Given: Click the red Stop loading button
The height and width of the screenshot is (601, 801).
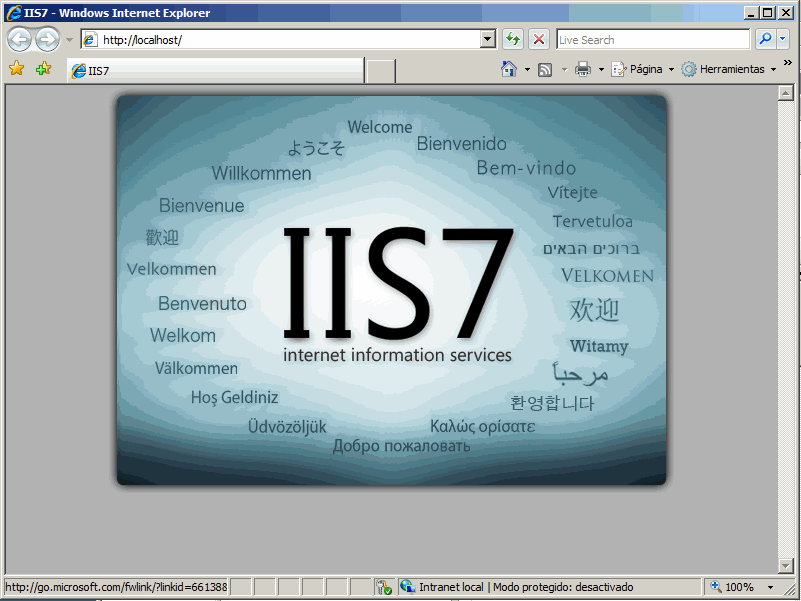Looking at the screenshot, I should (x=538, y=39).
